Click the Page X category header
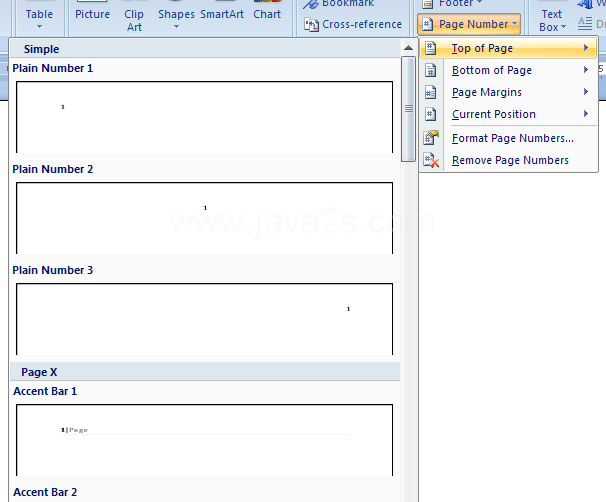Image resolution: width=606 pixels, height=502 pixels. click(205, 372)
